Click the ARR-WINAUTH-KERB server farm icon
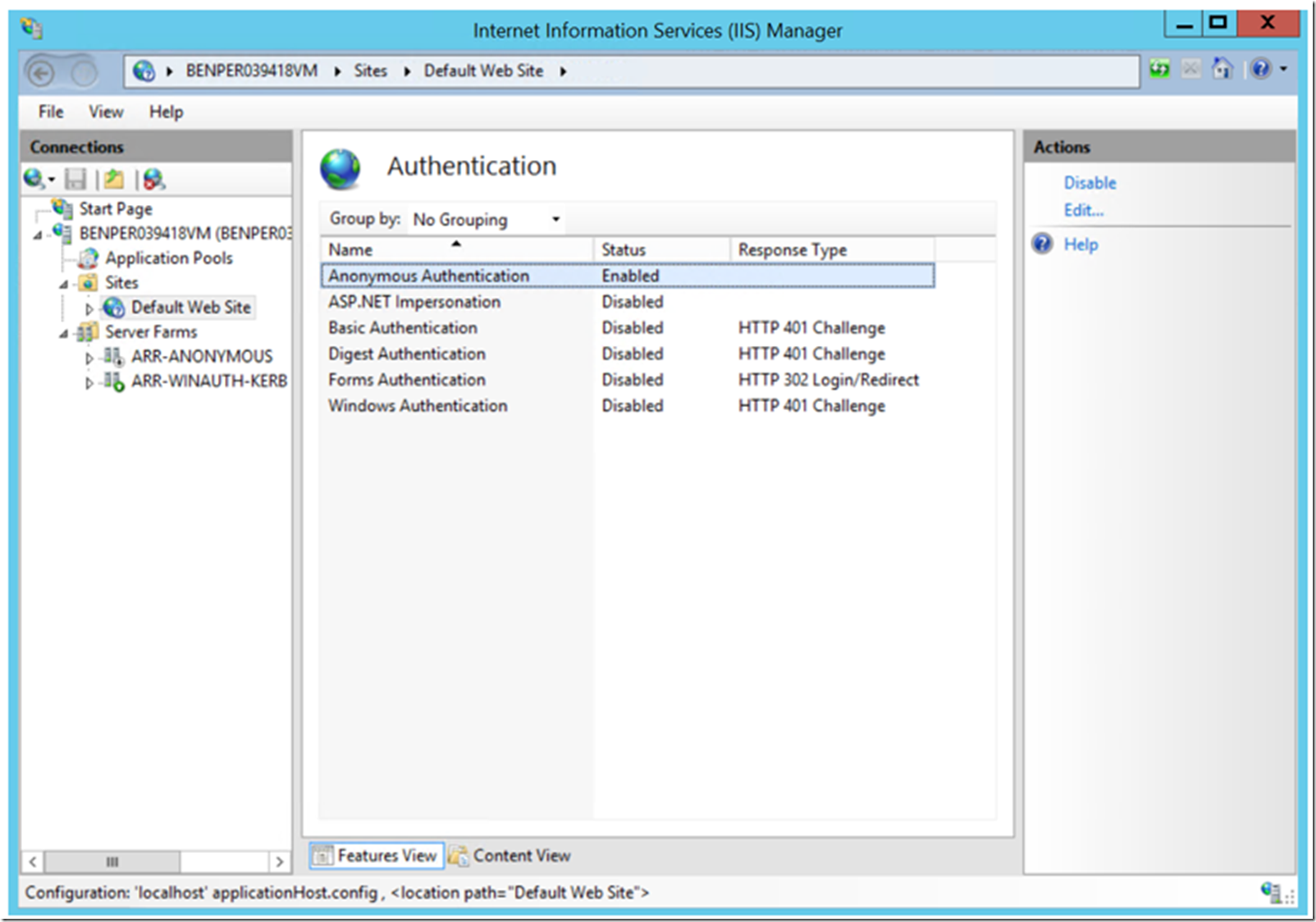 114,381
